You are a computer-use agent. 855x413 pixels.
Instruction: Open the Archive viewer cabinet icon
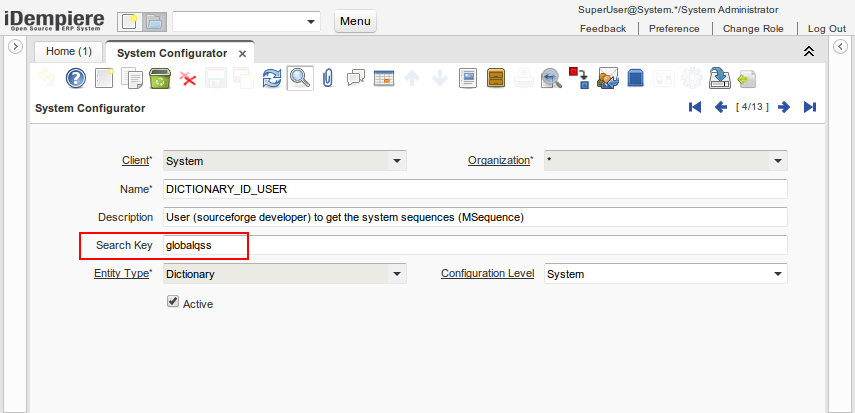[495, 78]
